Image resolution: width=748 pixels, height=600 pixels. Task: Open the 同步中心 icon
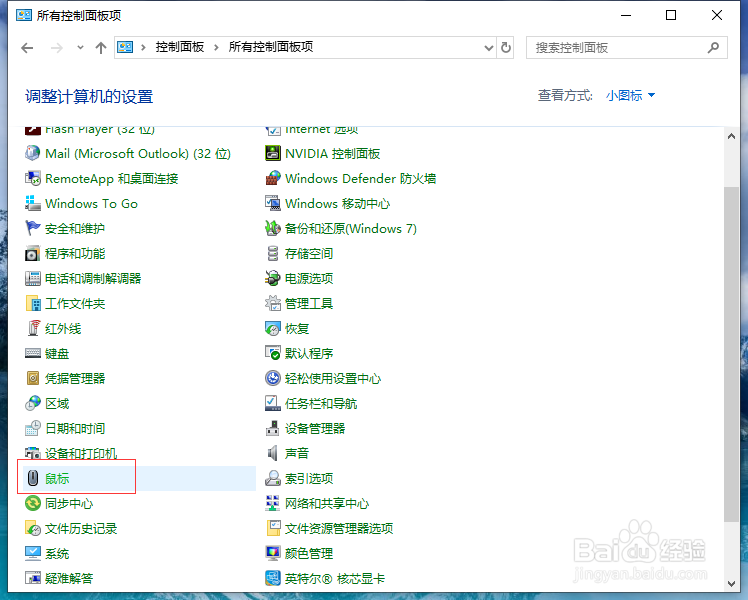32,503
